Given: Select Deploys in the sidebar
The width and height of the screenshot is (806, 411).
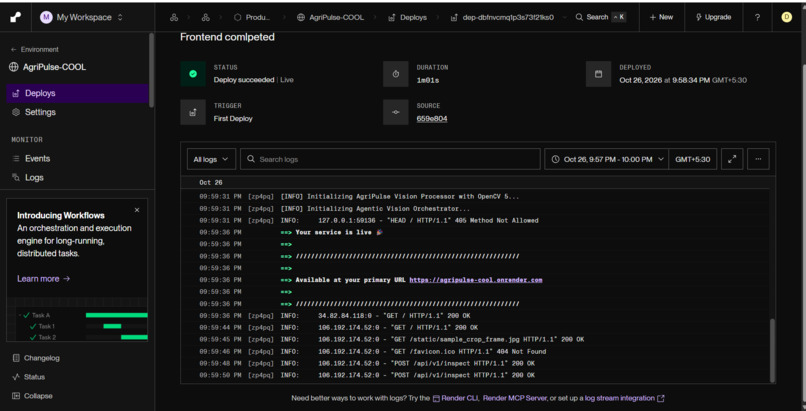Looking at the screenshot, I should click(x=77, y=94).
